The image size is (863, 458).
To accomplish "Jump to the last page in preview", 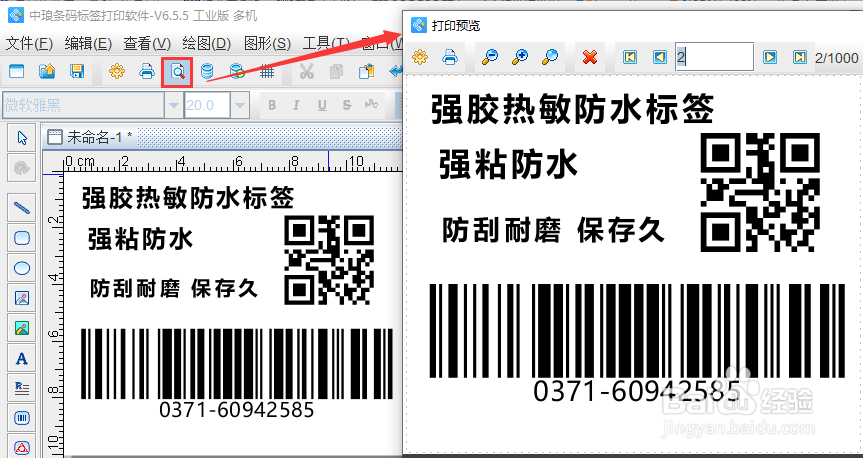I will click(800, 57).
